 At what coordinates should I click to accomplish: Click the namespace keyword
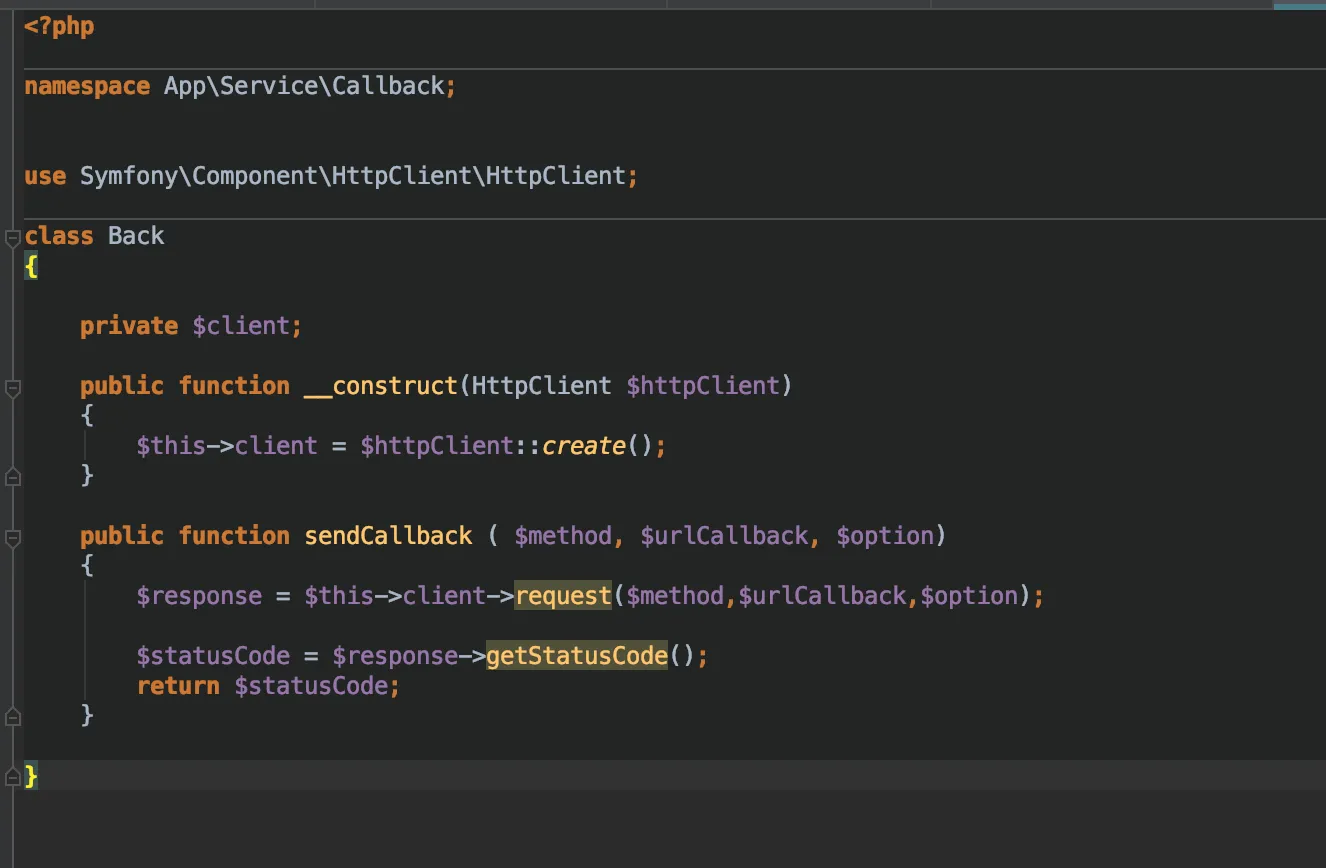pyautogui.click(x=87, y=86)
